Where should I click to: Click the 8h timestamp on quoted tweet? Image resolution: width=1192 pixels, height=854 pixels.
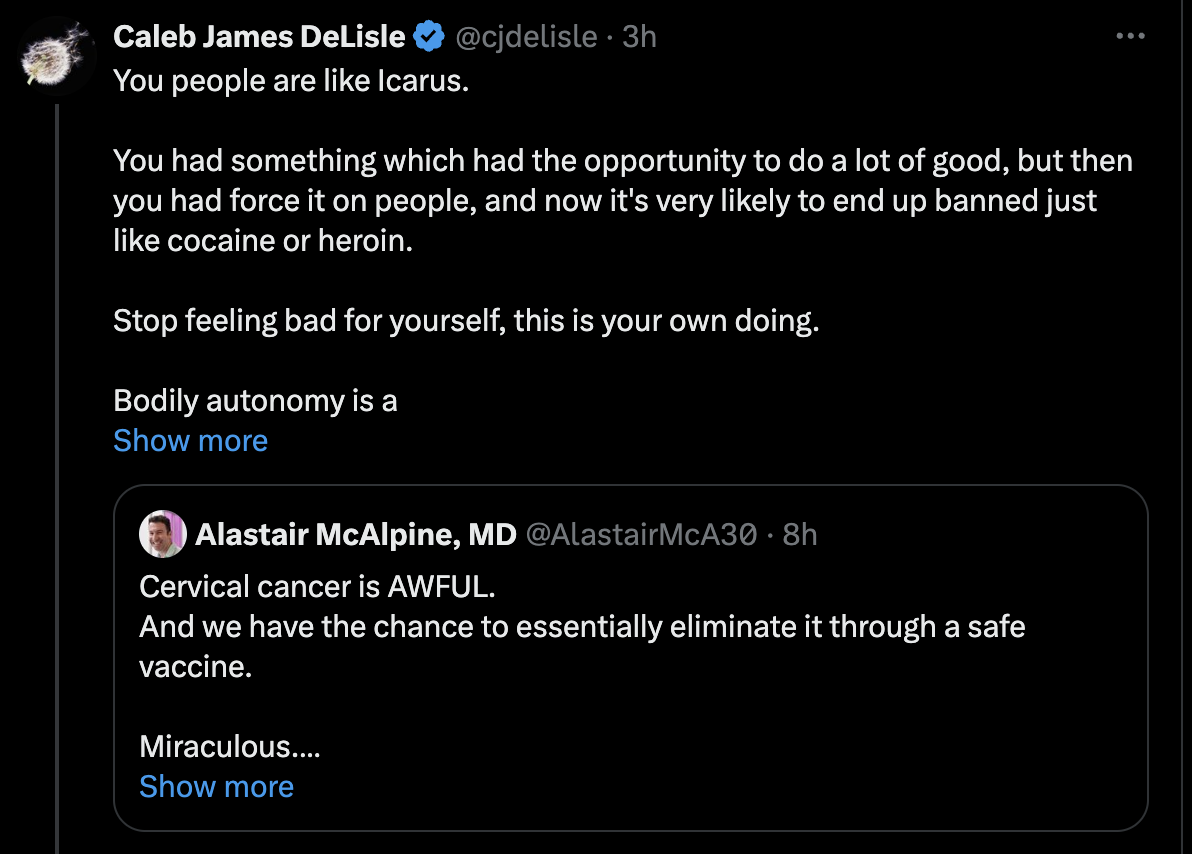click(x=799, y=535)
